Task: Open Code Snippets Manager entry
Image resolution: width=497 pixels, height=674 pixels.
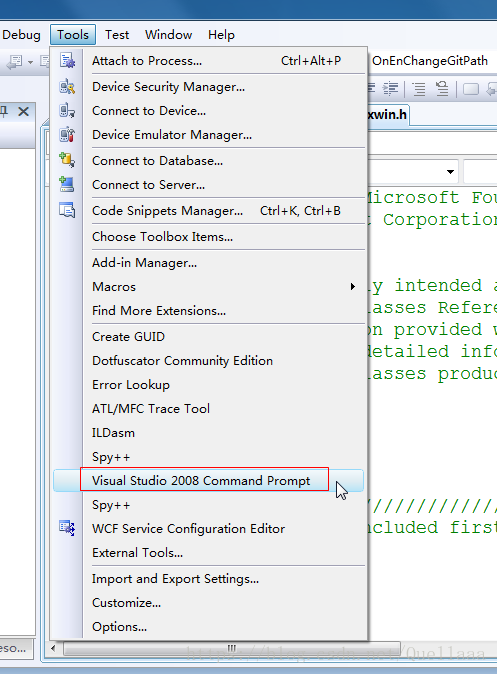Action: click(209, 210)
